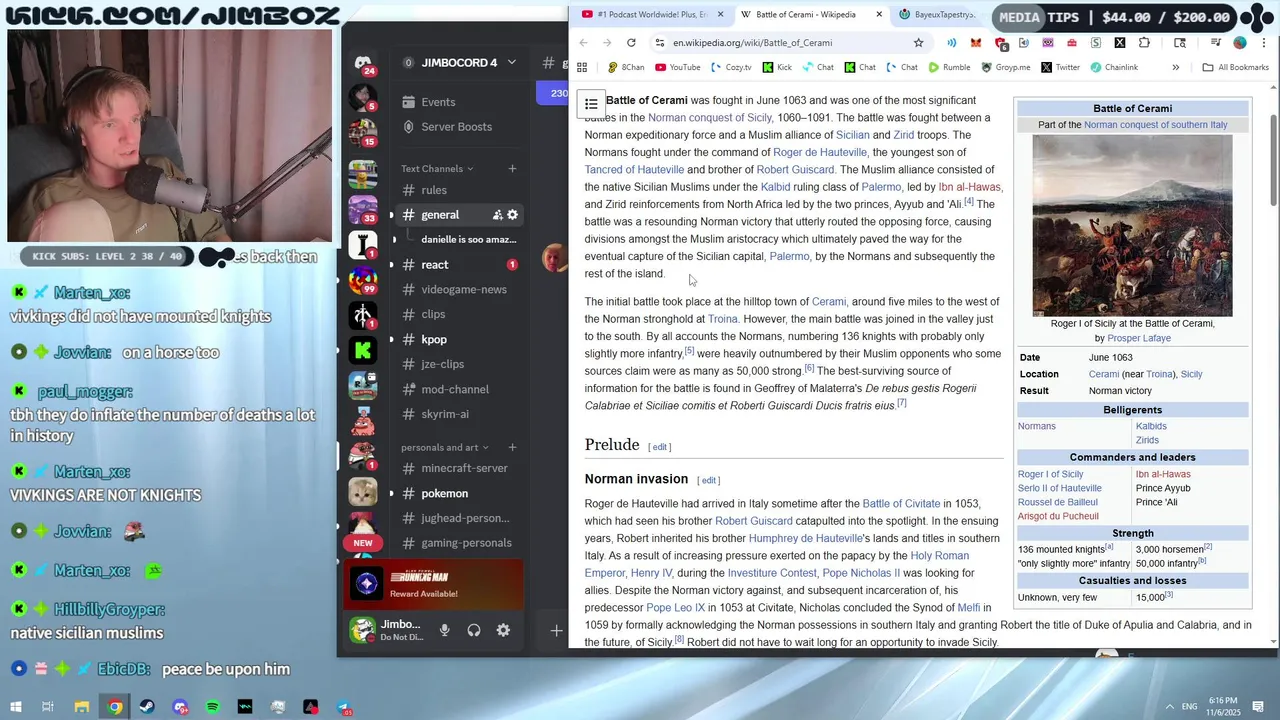The image size is (1280, 720).
Task: Open the Rumble bookmark
Action: (x=949, y=67)
